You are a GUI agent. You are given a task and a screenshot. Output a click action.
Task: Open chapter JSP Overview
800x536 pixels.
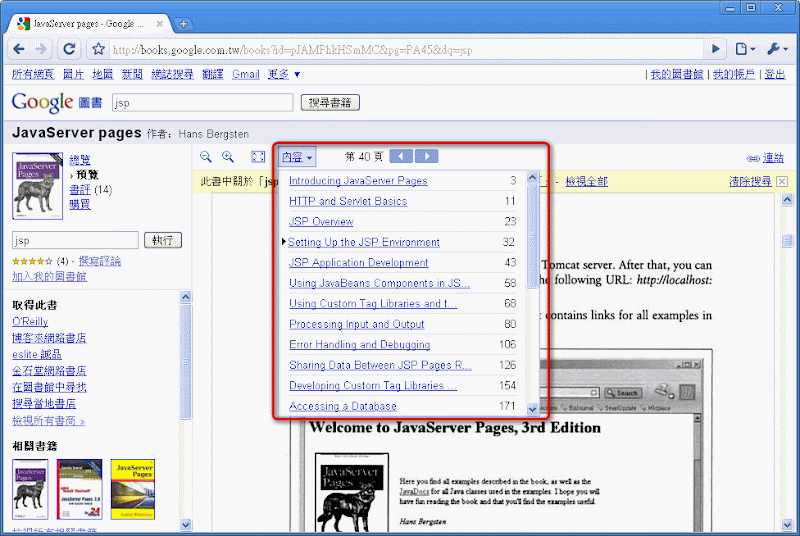pyautogui.click(x=321, y=221)
